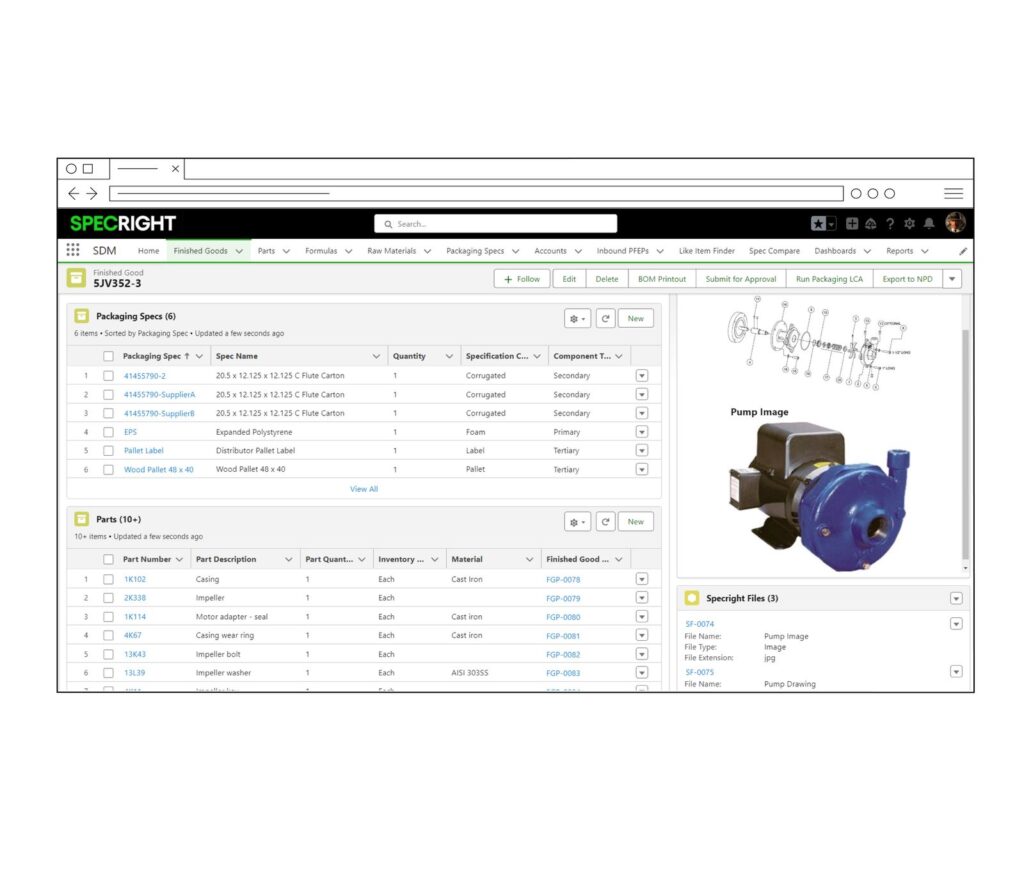Refresh the Parts list
1024x881 pixels.
(x=605, y=522)
